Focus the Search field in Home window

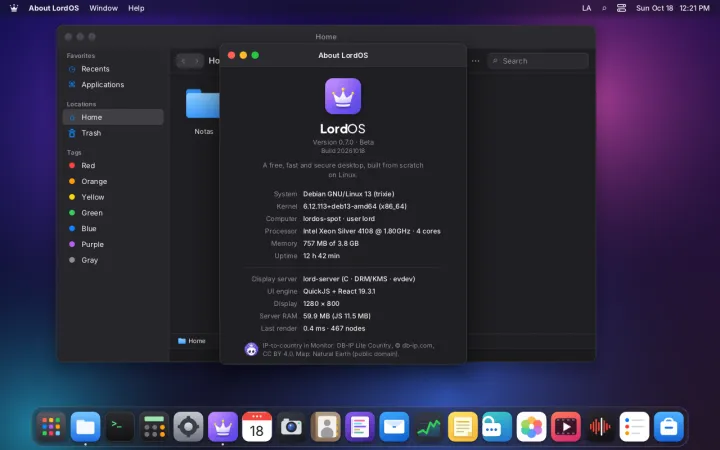pyautogui.click(x=538, y=61)
